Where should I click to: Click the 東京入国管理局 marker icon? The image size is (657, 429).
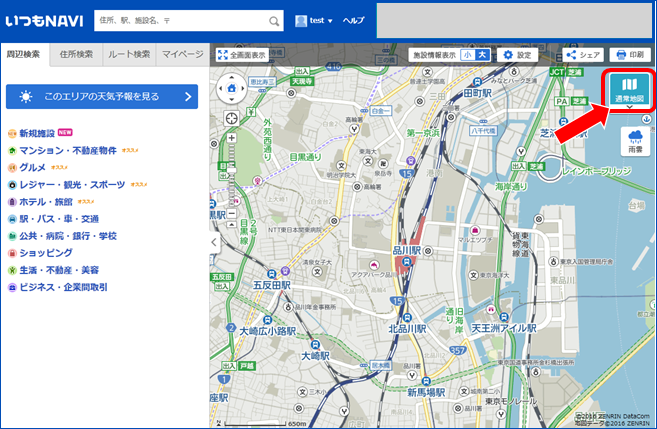tap(554, 261)
